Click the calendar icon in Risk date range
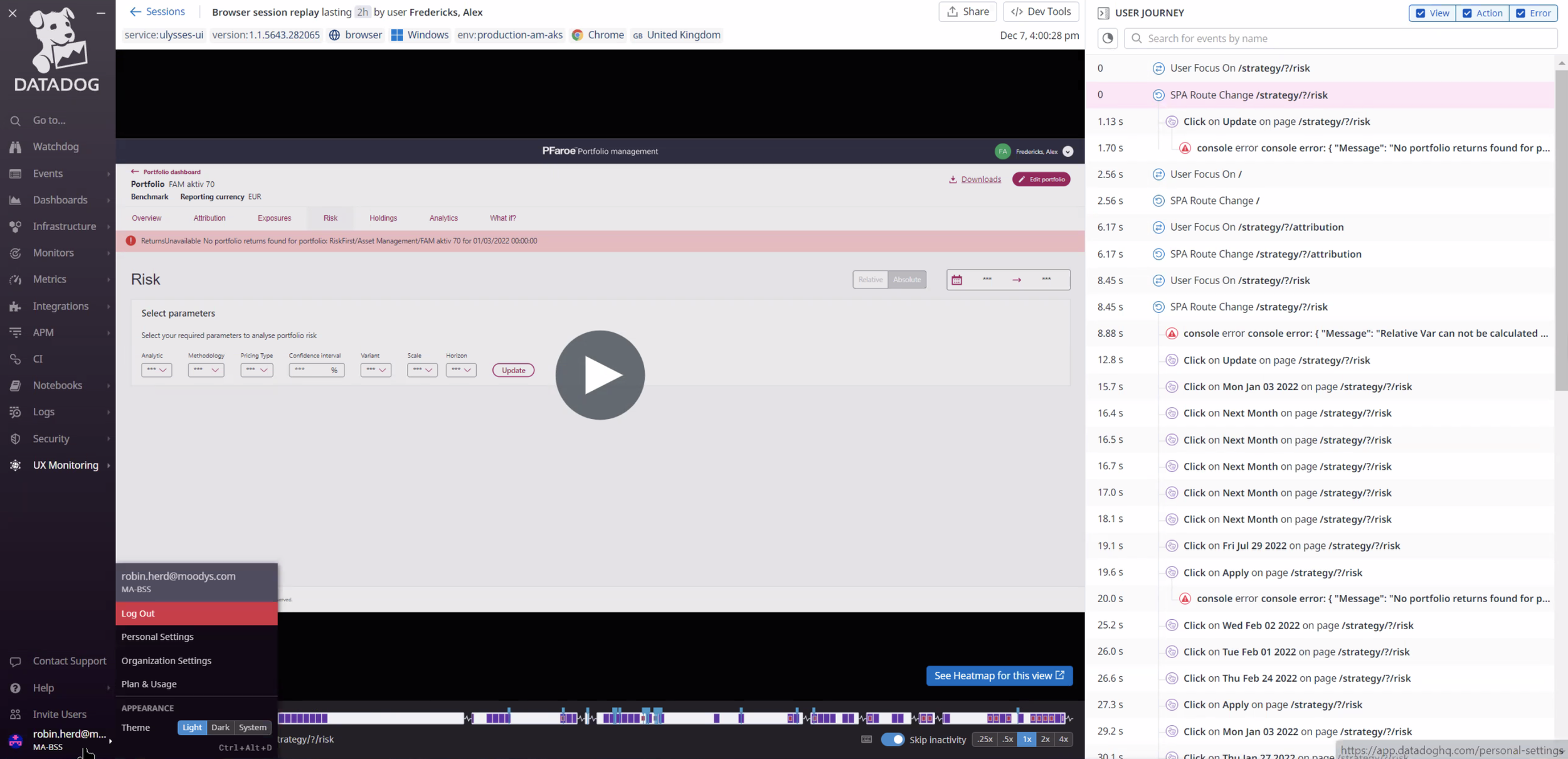 [x=956, y=280]
